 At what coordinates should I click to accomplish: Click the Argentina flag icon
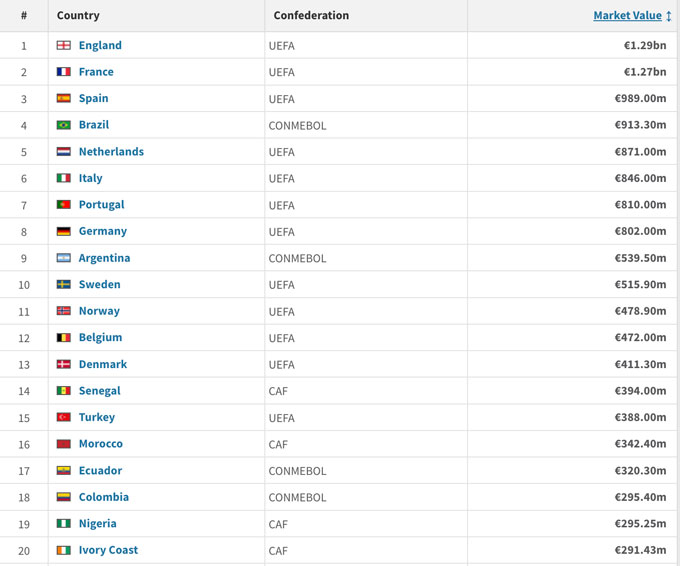(64, 258)
